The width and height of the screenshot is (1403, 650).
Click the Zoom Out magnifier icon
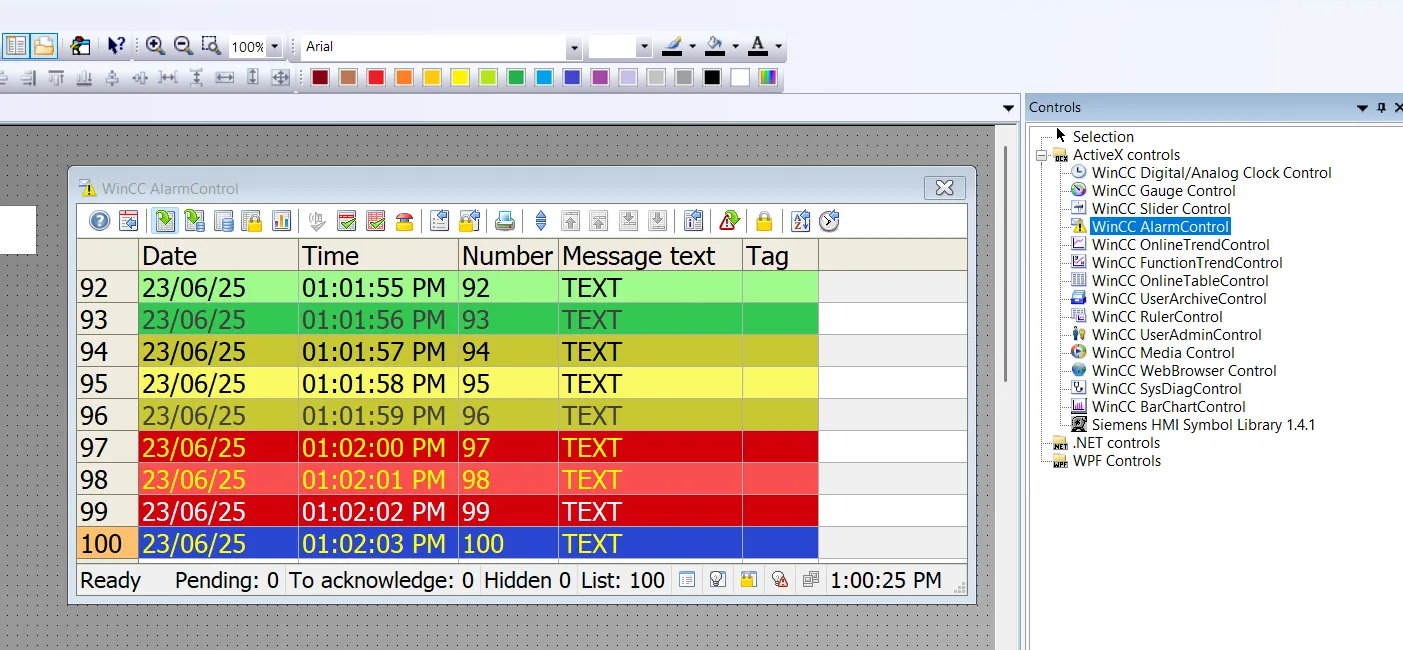pos(183,46)
